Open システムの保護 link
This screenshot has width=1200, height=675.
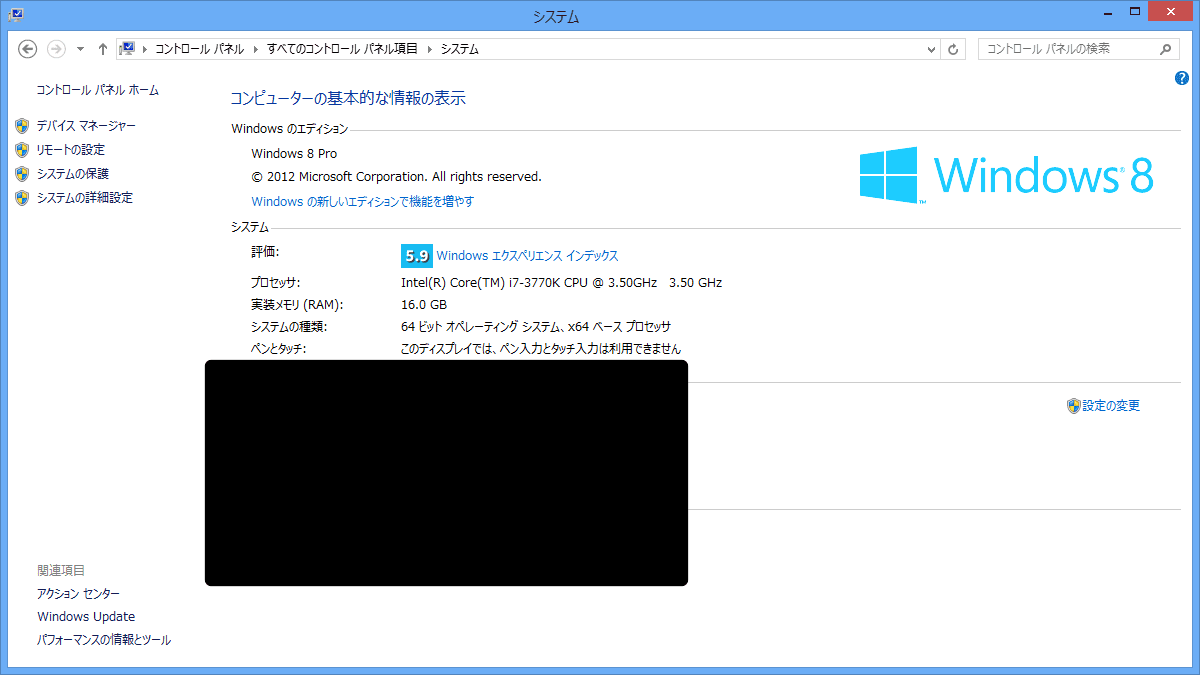coord(72,174)
